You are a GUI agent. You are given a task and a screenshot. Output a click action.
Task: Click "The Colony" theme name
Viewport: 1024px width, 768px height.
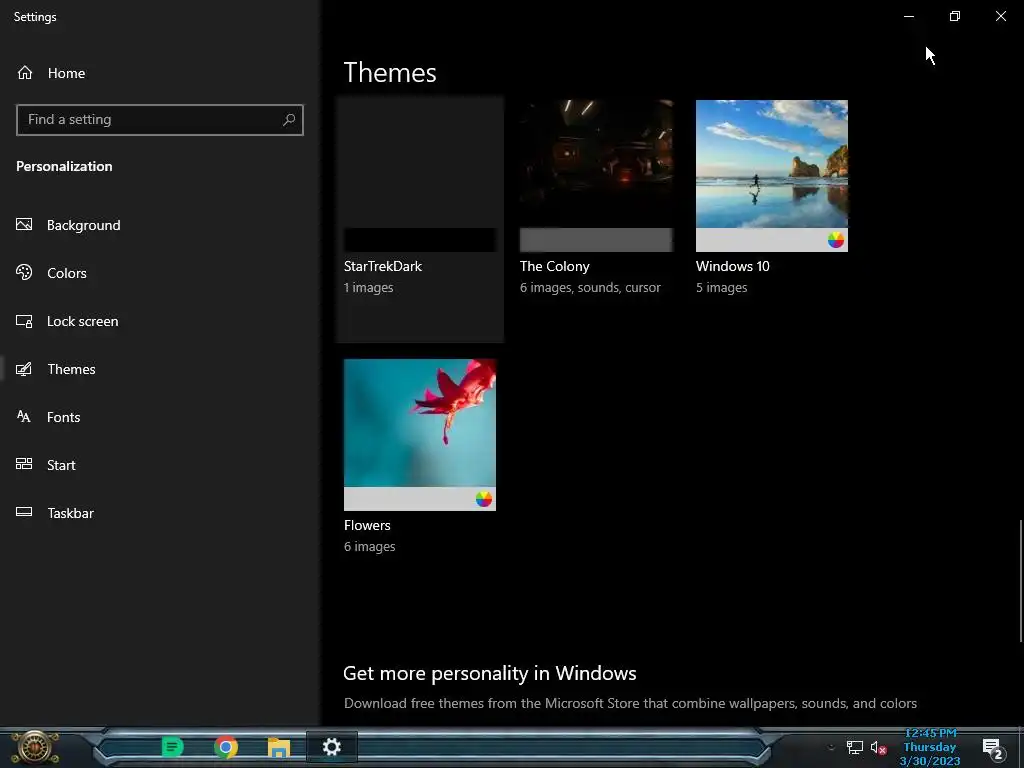pyautogui.click(x=554, y=266)
